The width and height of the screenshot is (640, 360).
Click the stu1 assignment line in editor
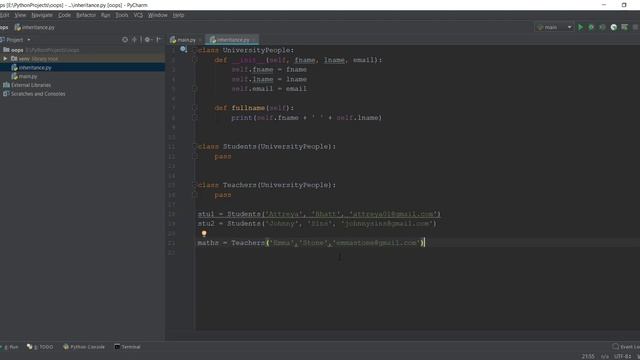click(x=319, y=214)
